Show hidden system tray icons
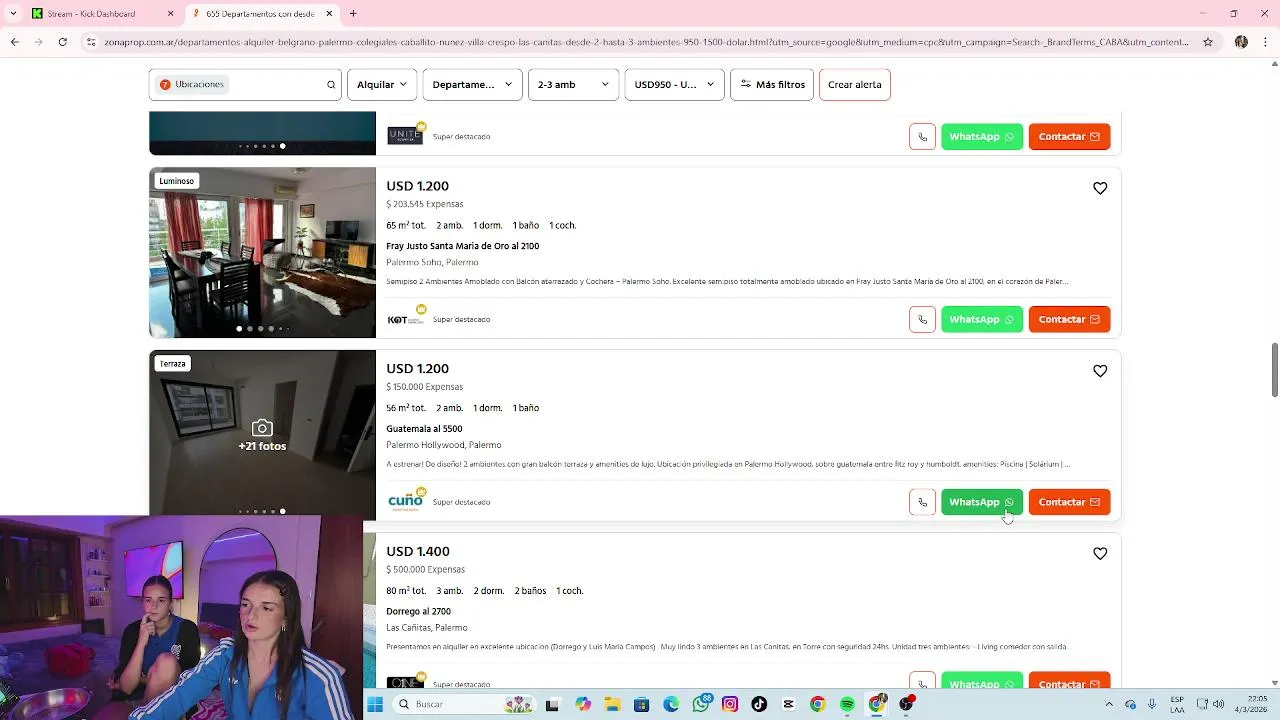1280x720 pixels. pos(1108,704)
